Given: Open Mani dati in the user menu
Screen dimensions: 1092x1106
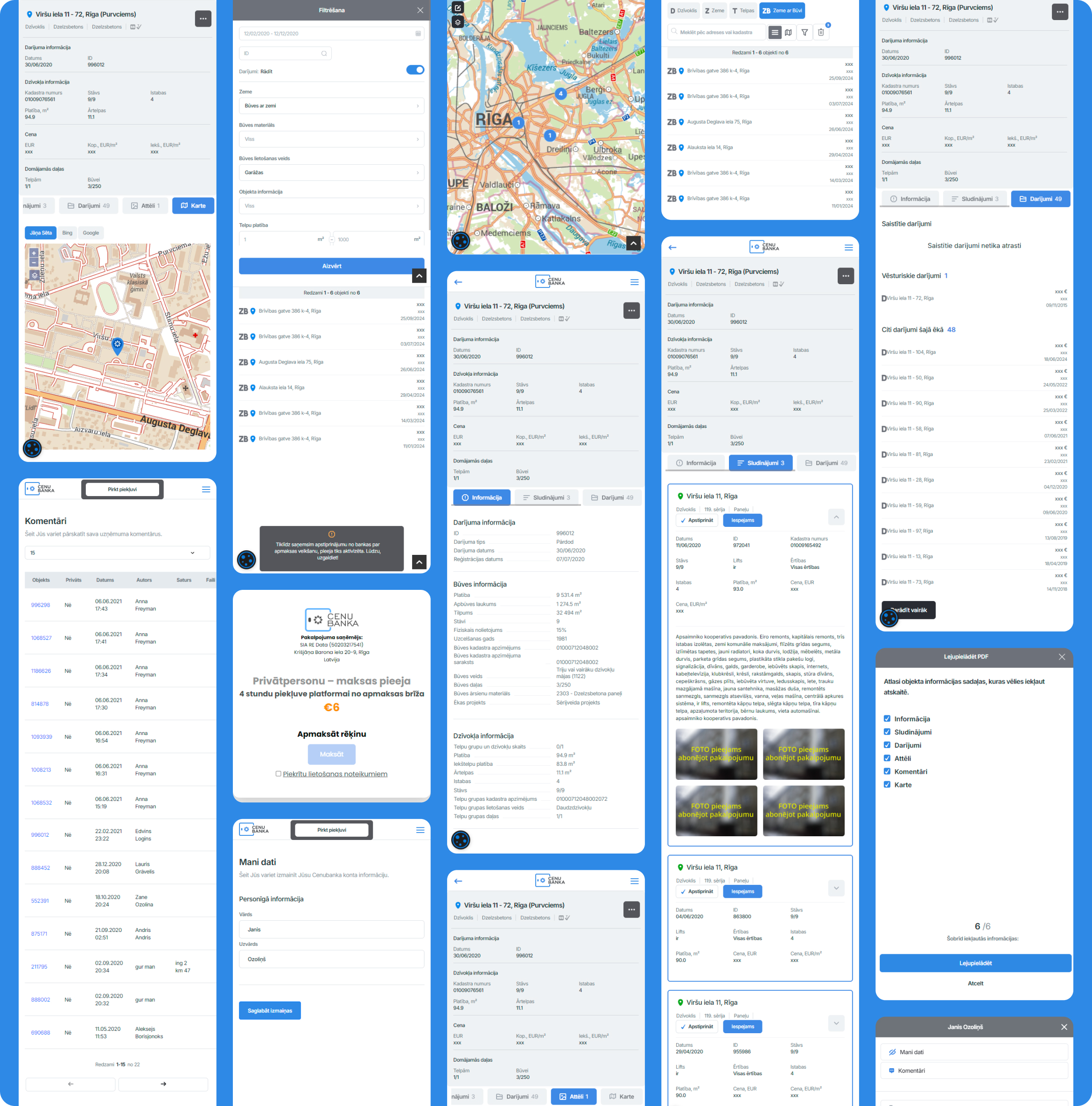Looking at the screenshot, I should click(x=974, y=1052).
